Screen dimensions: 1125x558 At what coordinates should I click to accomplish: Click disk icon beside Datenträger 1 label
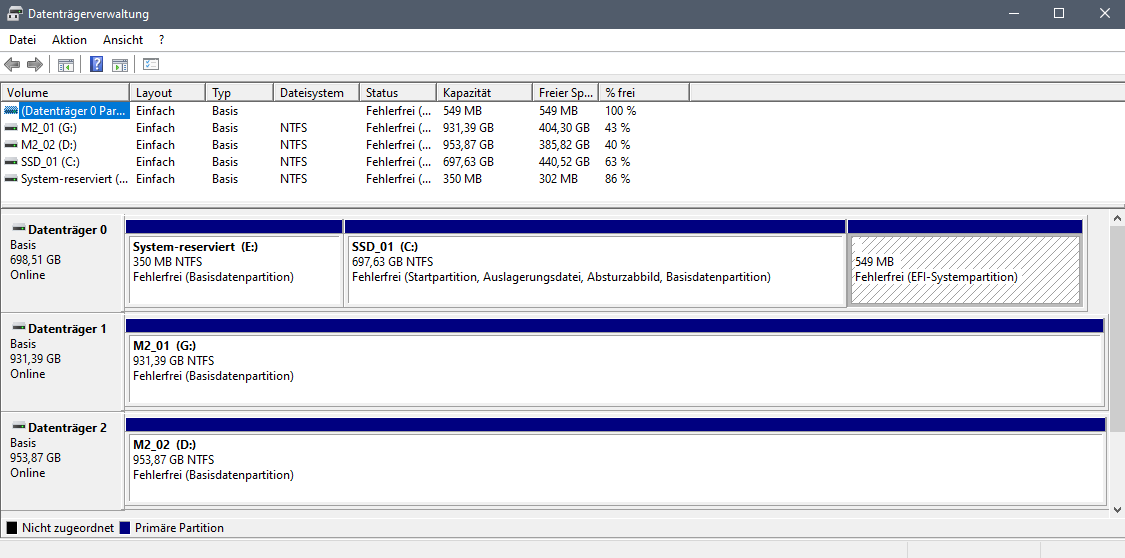coord(19,328)
